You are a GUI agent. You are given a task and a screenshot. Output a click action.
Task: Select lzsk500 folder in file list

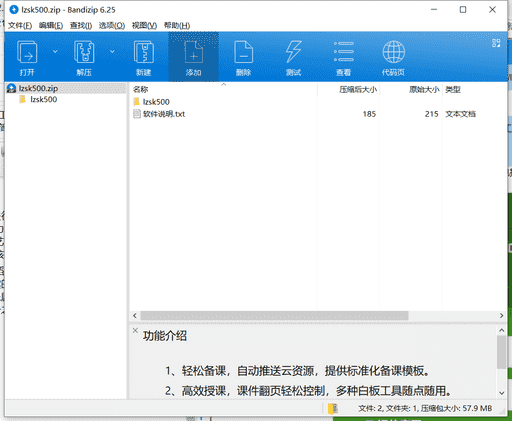(156, 102)
